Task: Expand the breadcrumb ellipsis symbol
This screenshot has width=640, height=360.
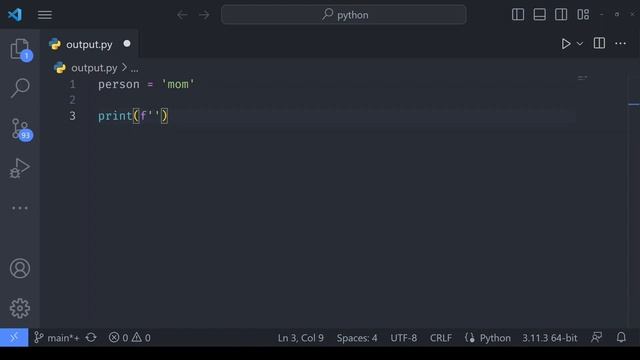Action: coord(134,69)
